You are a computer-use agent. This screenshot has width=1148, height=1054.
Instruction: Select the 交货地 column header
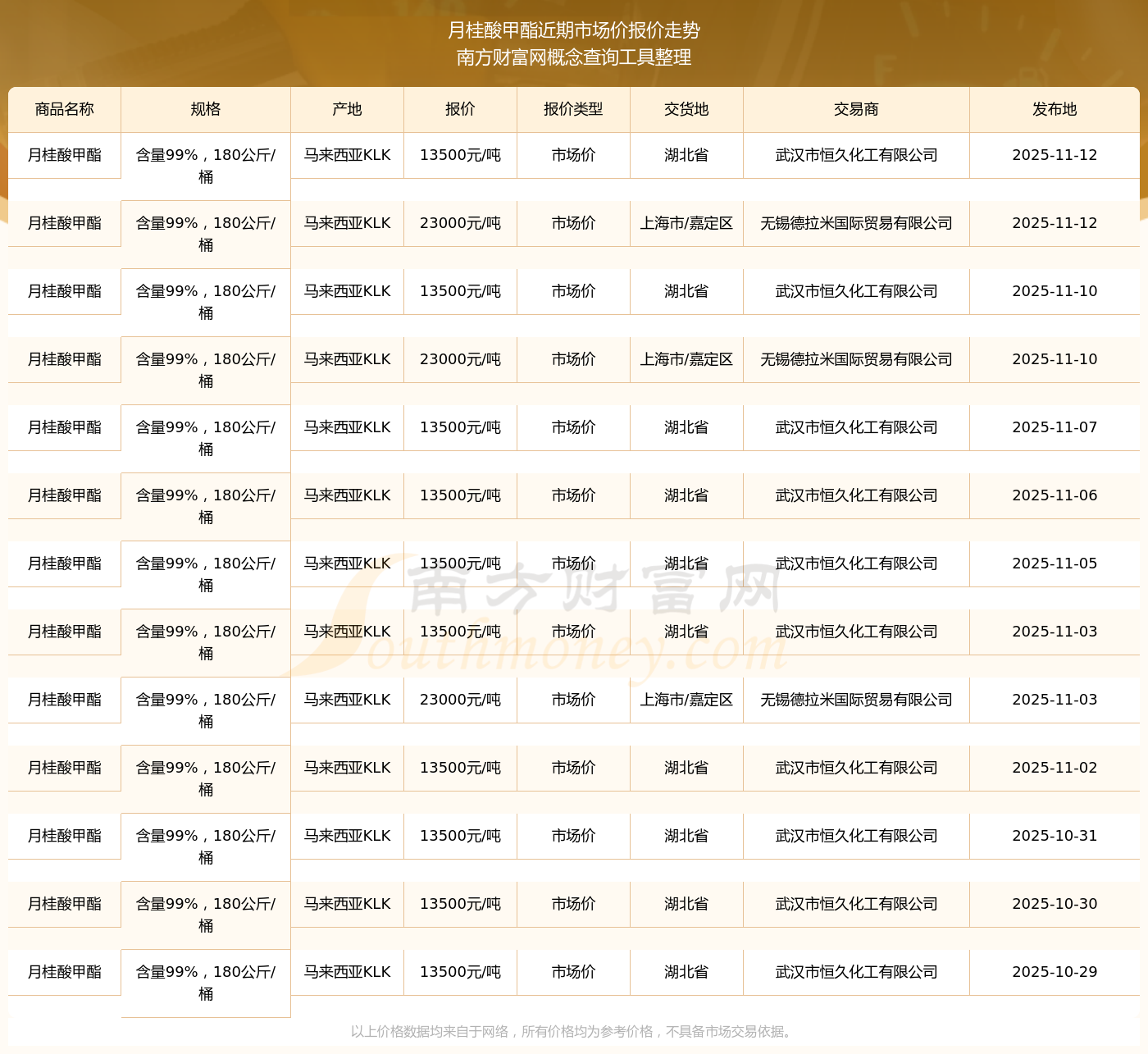coord(686,109)
